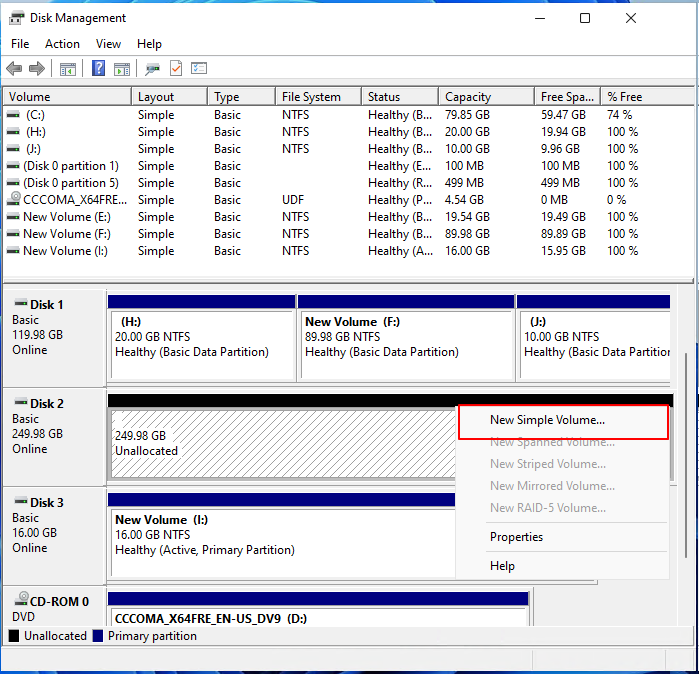
Task: Click Help in the context menu
Action: tap(502, 566)
